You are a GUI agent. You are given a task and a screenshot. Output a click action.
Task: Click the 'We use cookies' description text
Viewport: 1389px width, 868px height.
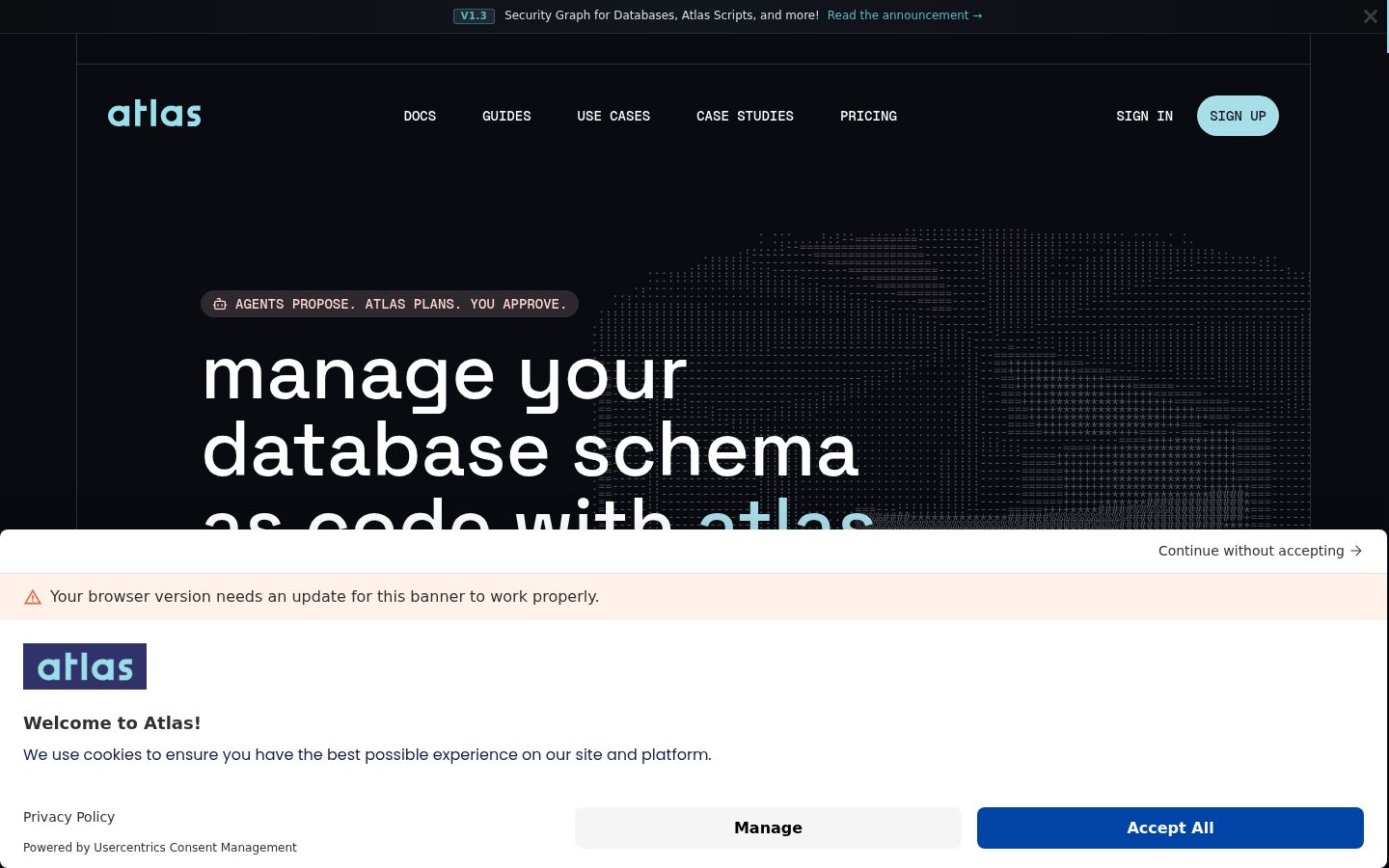click(368, 754)
